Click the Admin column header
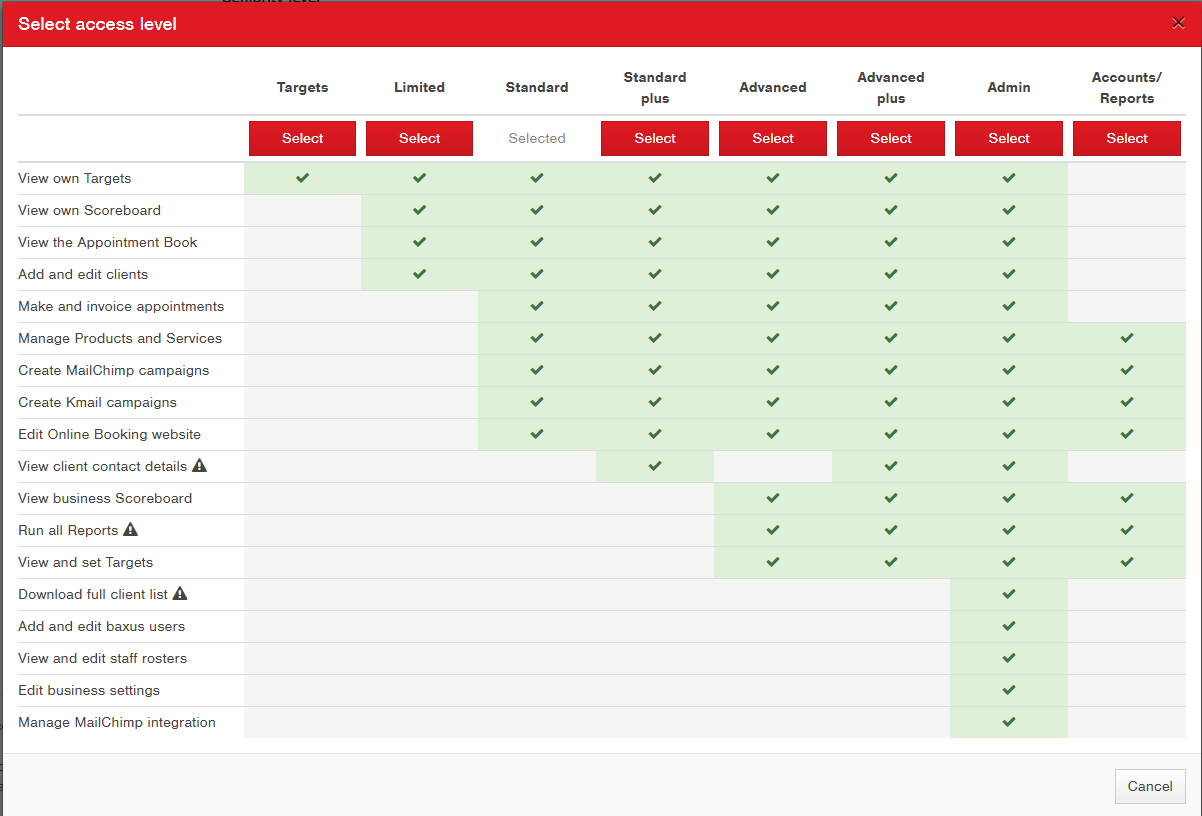This screenshot has height=816, width=1202. point(1009,88)
